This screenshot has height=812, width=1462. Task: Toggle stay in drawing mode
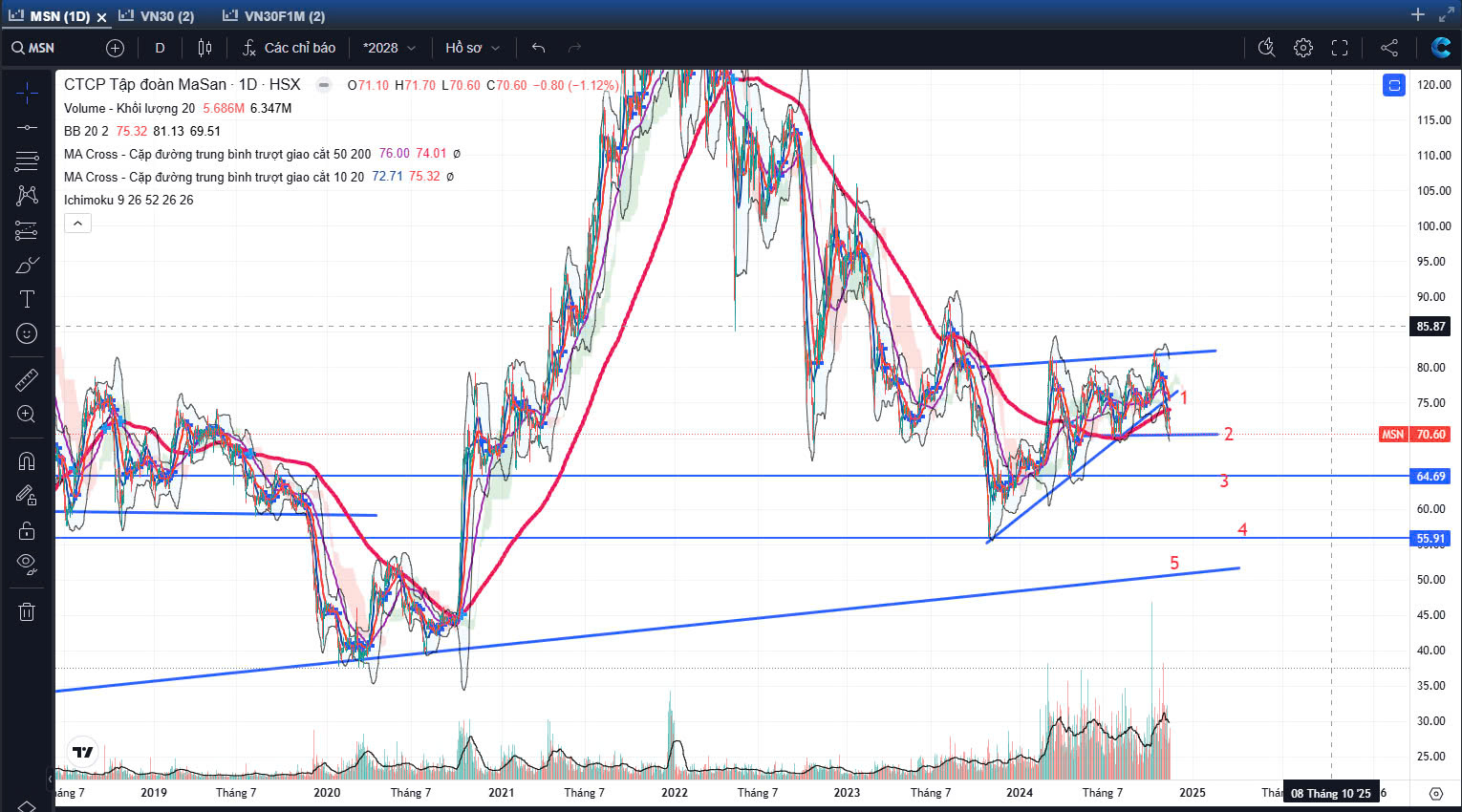[27, 495]
